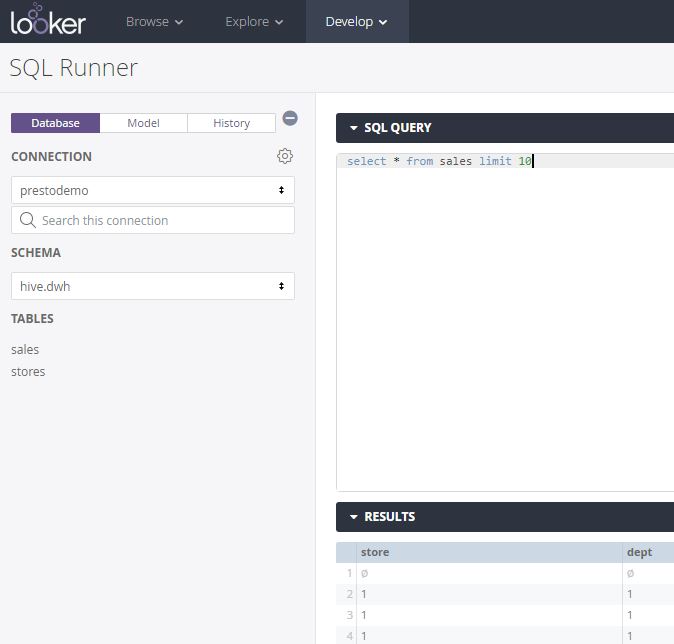This screenshot has height=644, width=674.
Task: Click the SQL Runner page title
Action: pyautogui.click(x=74, y=68)
